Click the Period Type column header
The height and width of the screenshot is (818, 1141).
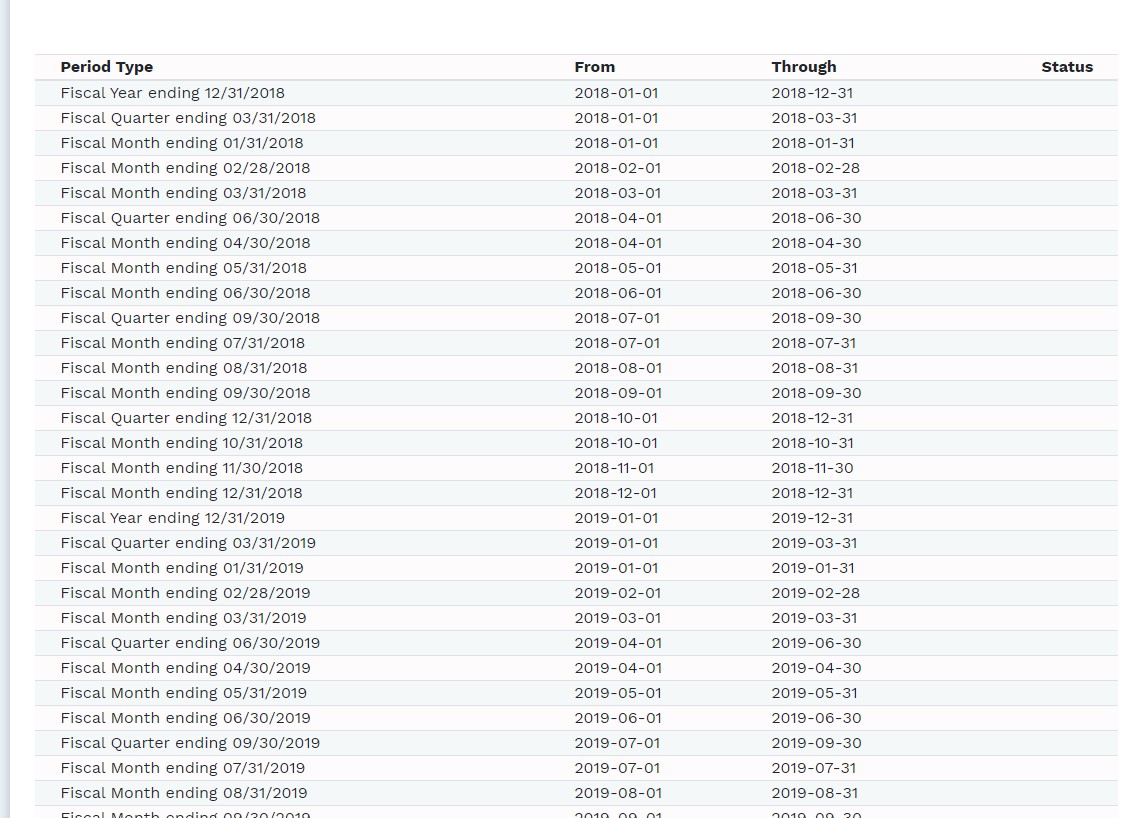(x=106, y=67)
